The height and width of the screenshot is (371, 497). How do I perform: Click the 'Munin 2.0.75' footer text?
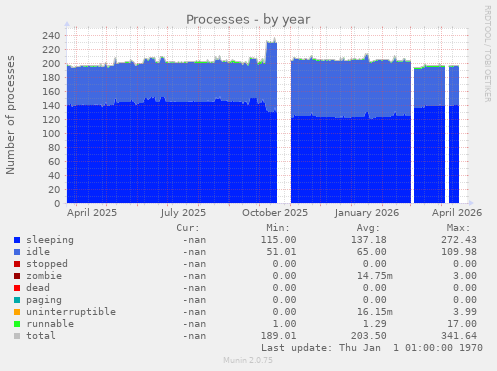[248, 360]
